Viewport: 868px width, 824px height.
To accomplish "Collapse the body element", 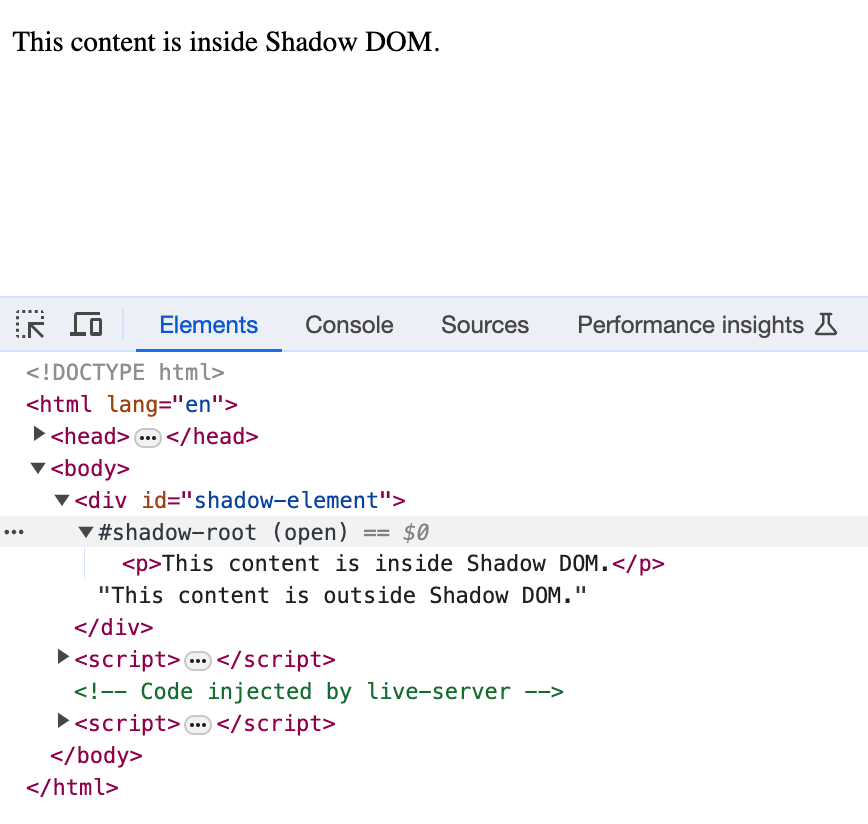I will 37,467.
